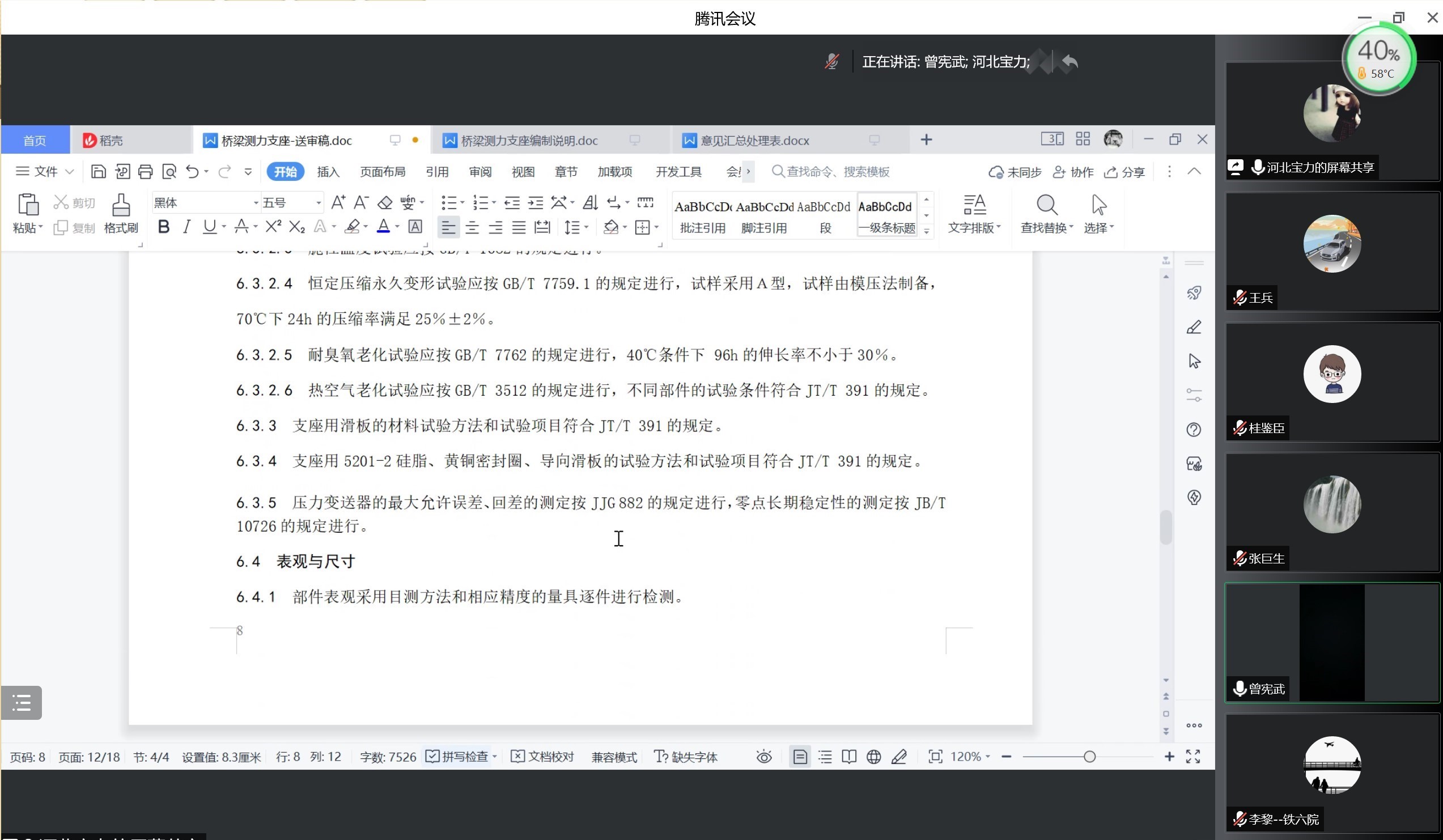Click the eye protection mode icon
1443x840 pixels.
click(764, 757)
